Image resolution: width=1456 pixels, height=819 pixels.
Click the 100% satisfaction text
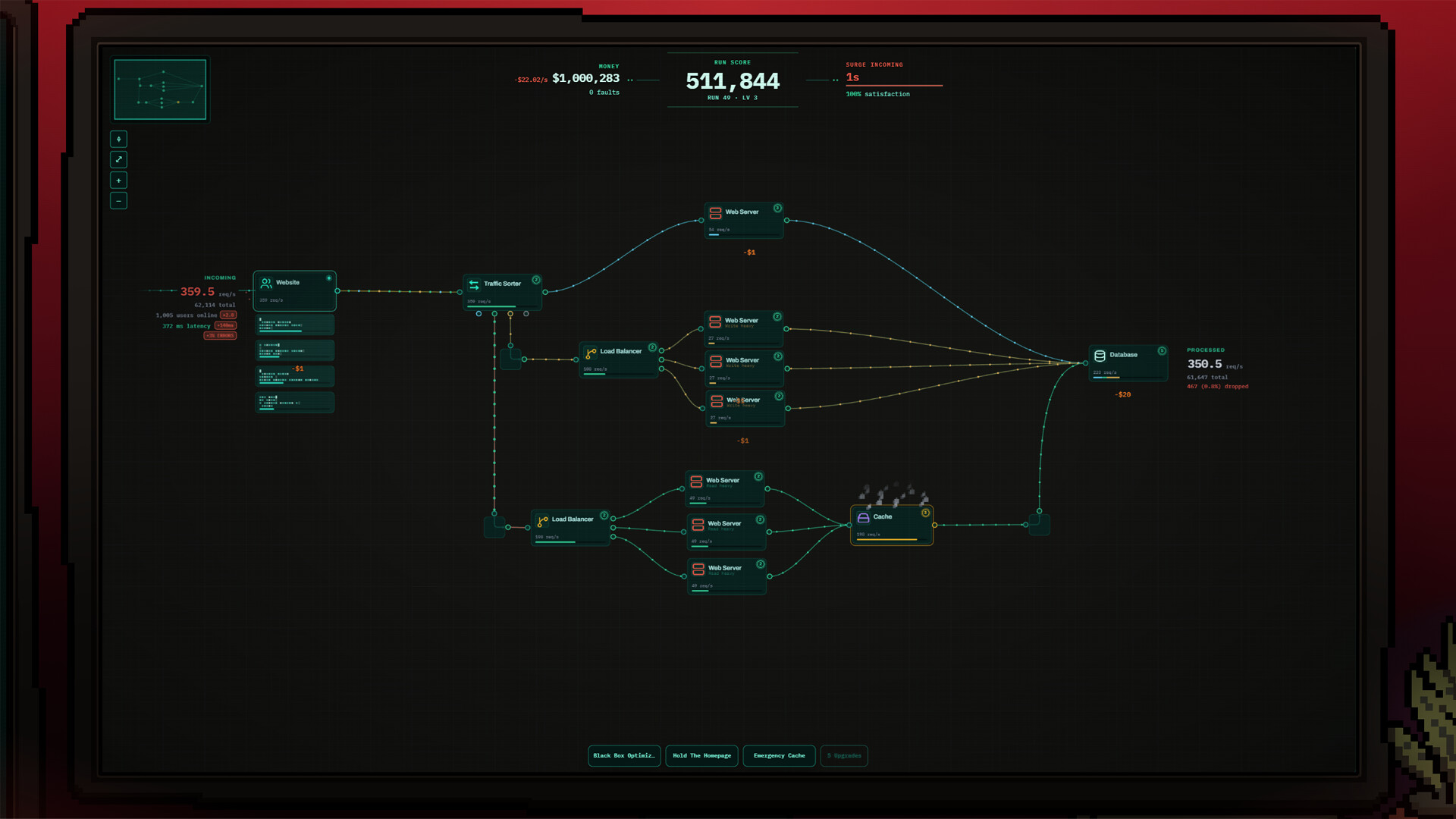(x=877, y=94)
